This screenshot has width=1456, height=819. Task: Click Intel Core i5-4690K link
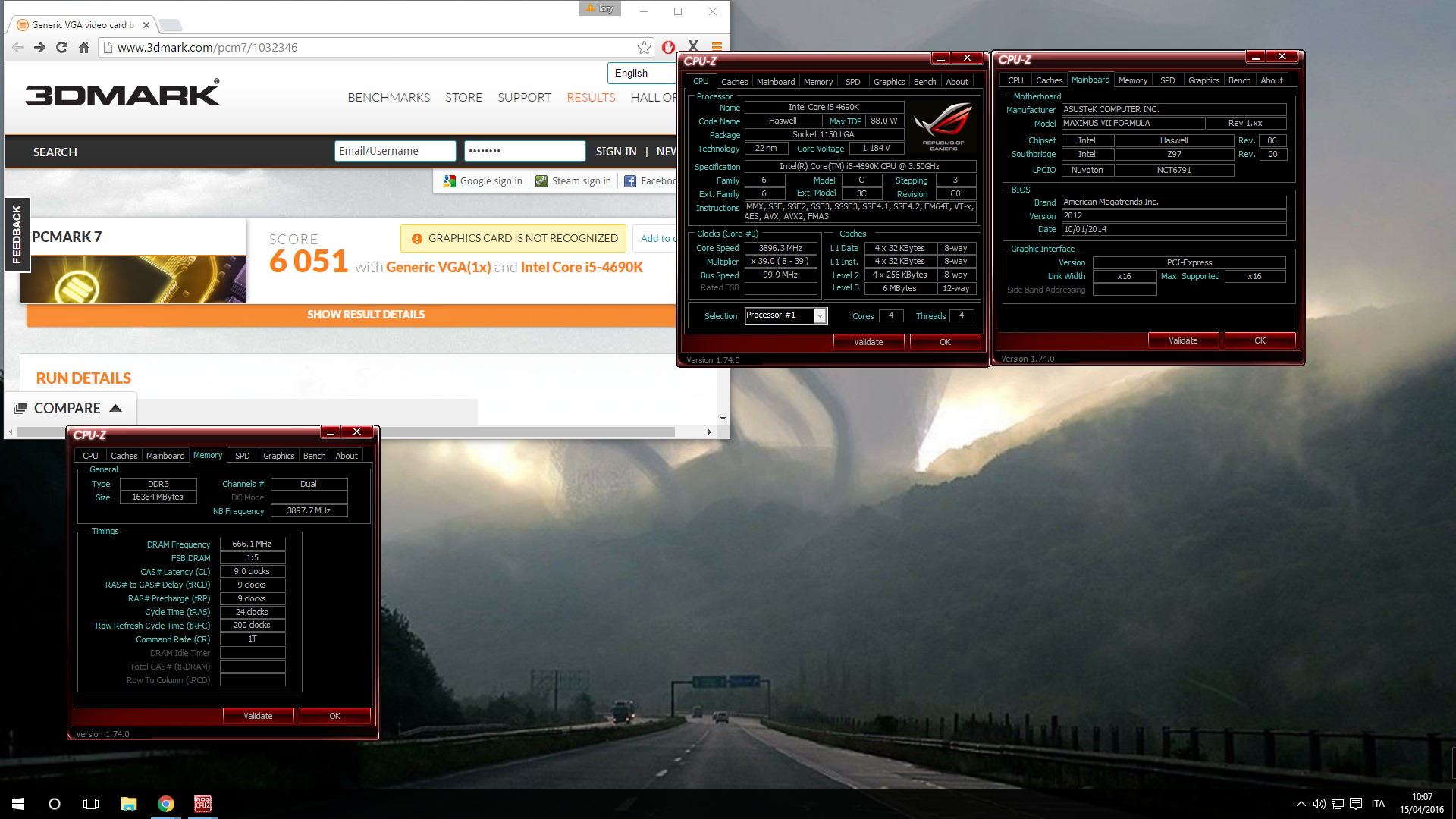pyautogui.click(x=582, y=267)
